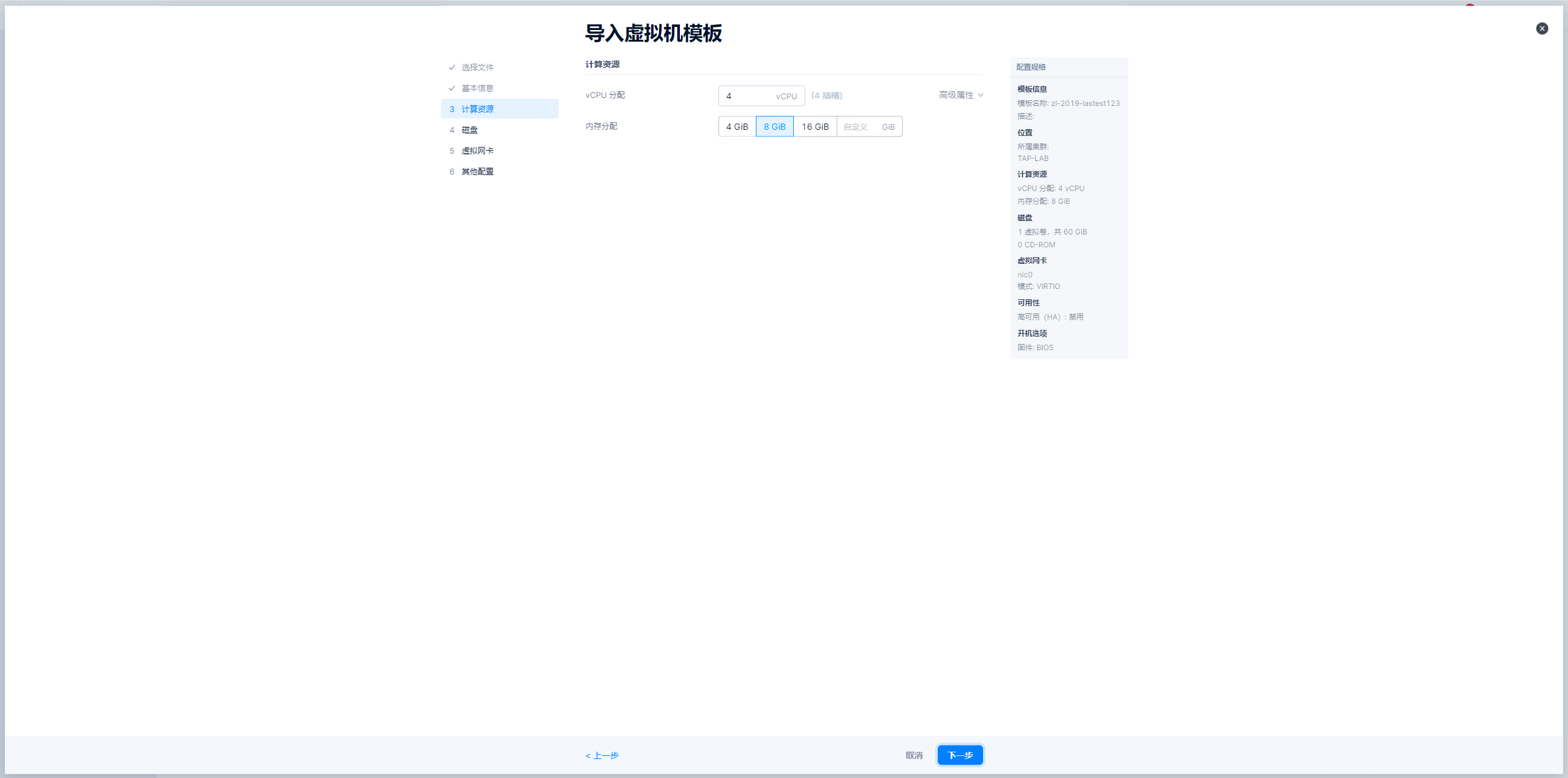Click the '(4 插槽)' hint text
1568x778 pixels.
tap(826, 95)
